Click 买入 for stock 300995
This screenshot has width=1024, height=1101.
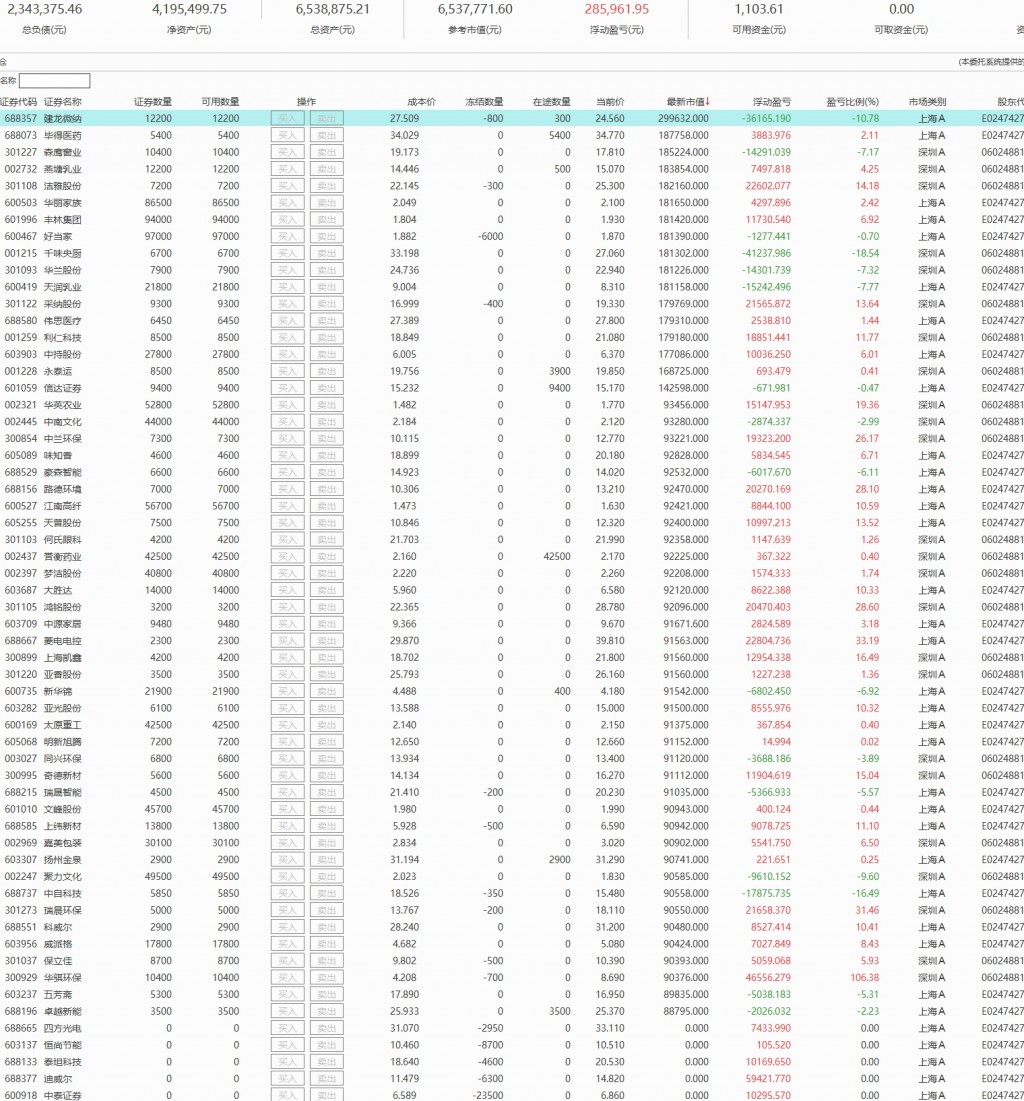point(288,776)
